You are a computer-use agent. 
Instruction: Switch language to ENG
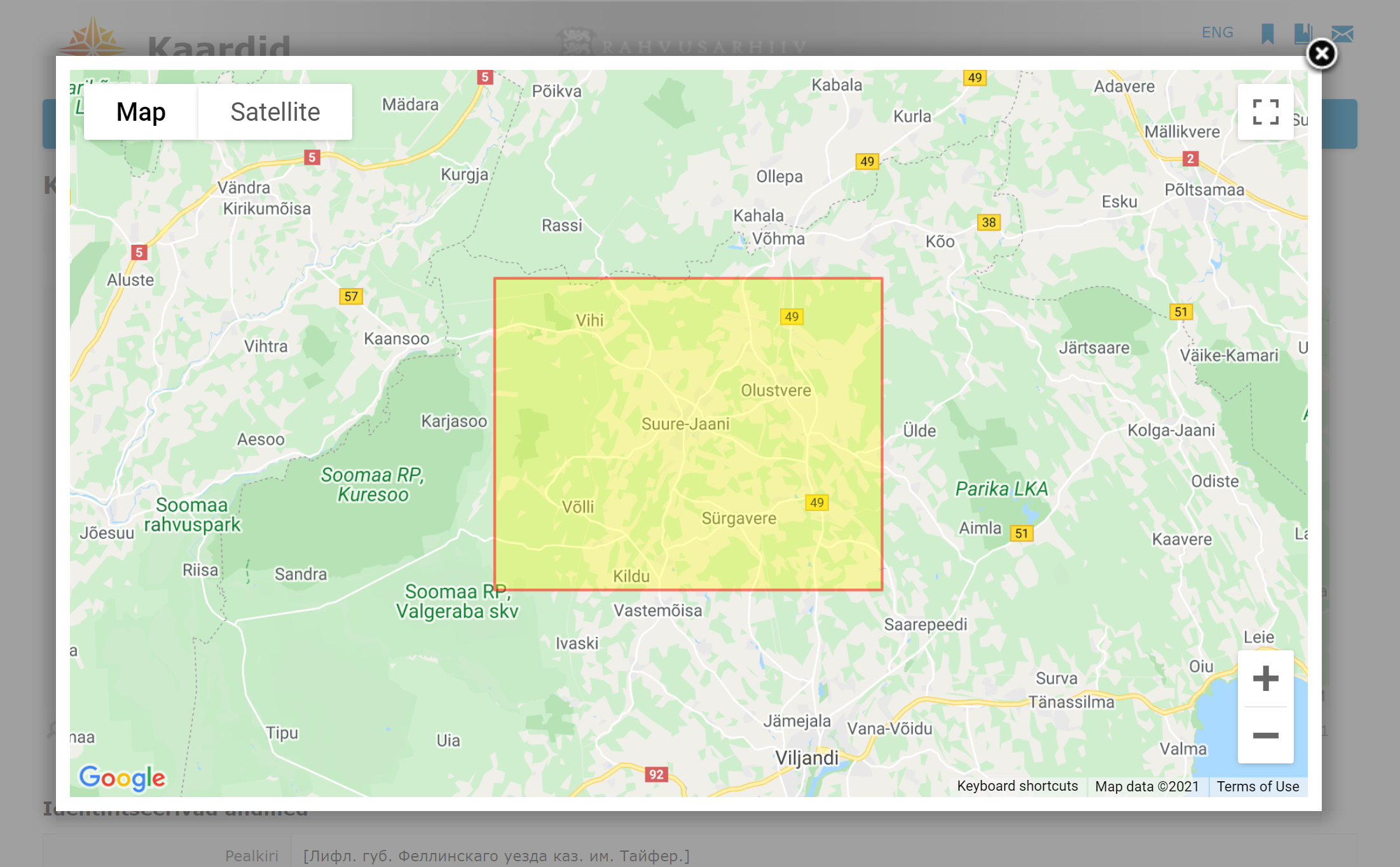(x=1217, y=32)
